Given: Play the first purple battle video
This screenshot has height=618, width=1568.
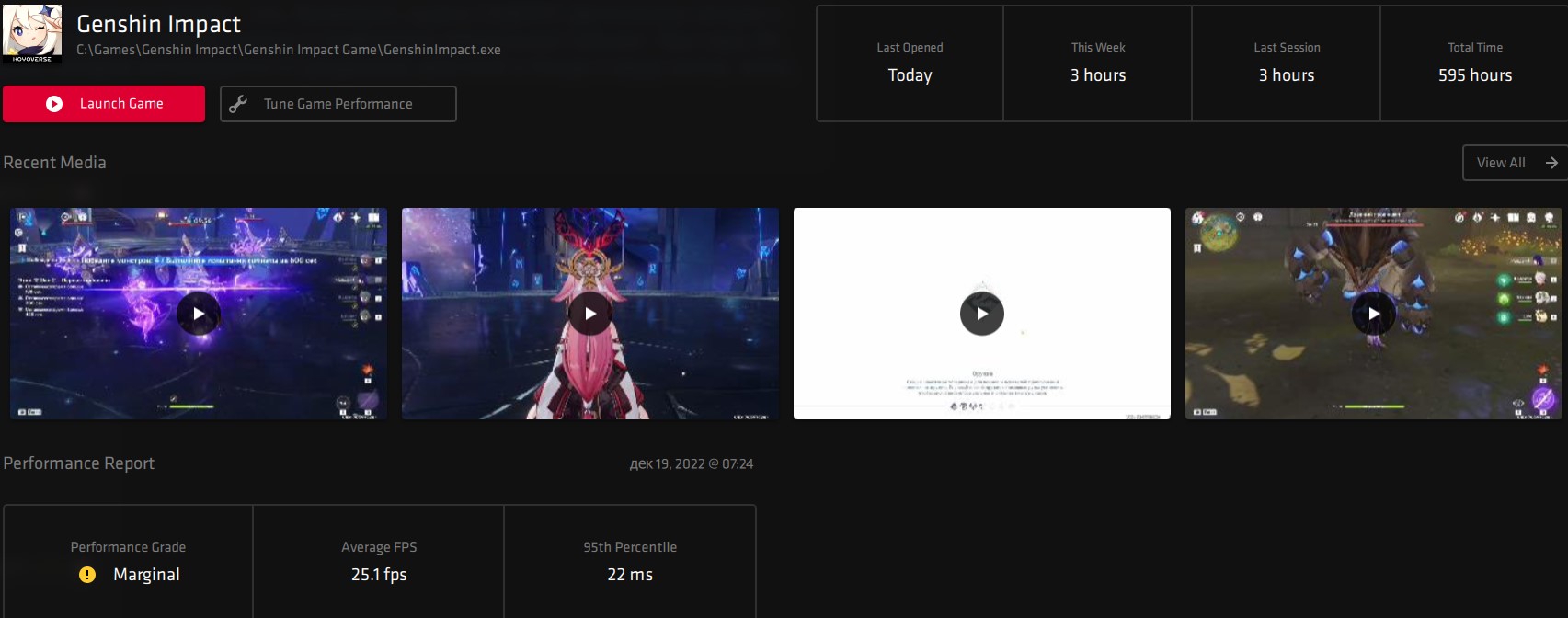Looking at the screenshot, I should [199, 314].
